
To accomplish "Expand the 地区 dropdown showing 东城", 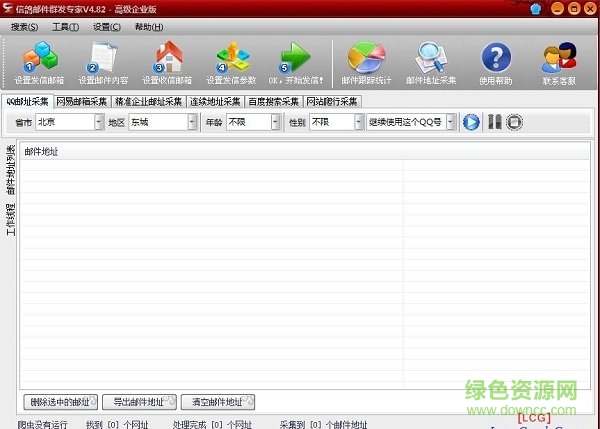I will pos(192,122).
